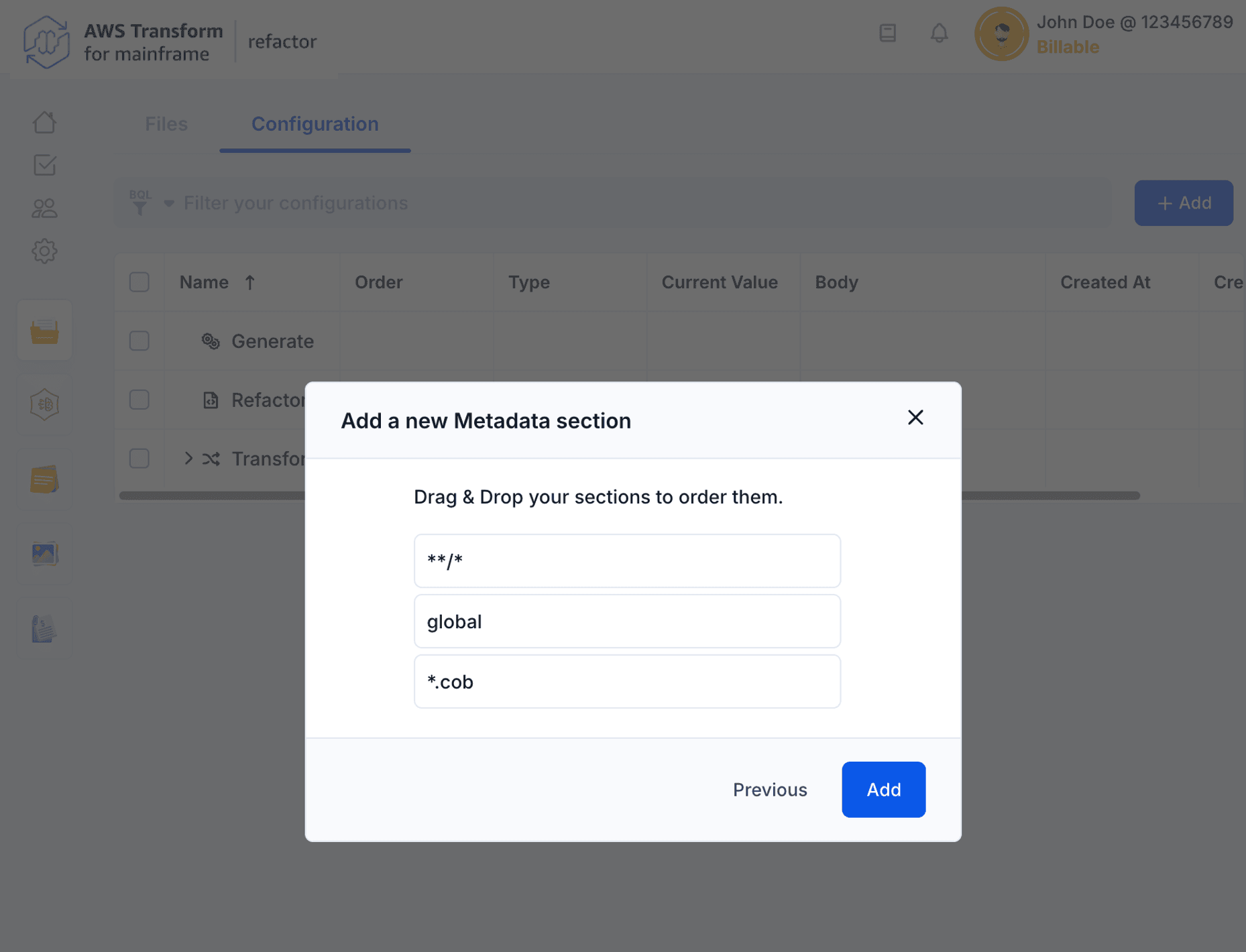Click the blue Add button in dialog

pos(883,790)
